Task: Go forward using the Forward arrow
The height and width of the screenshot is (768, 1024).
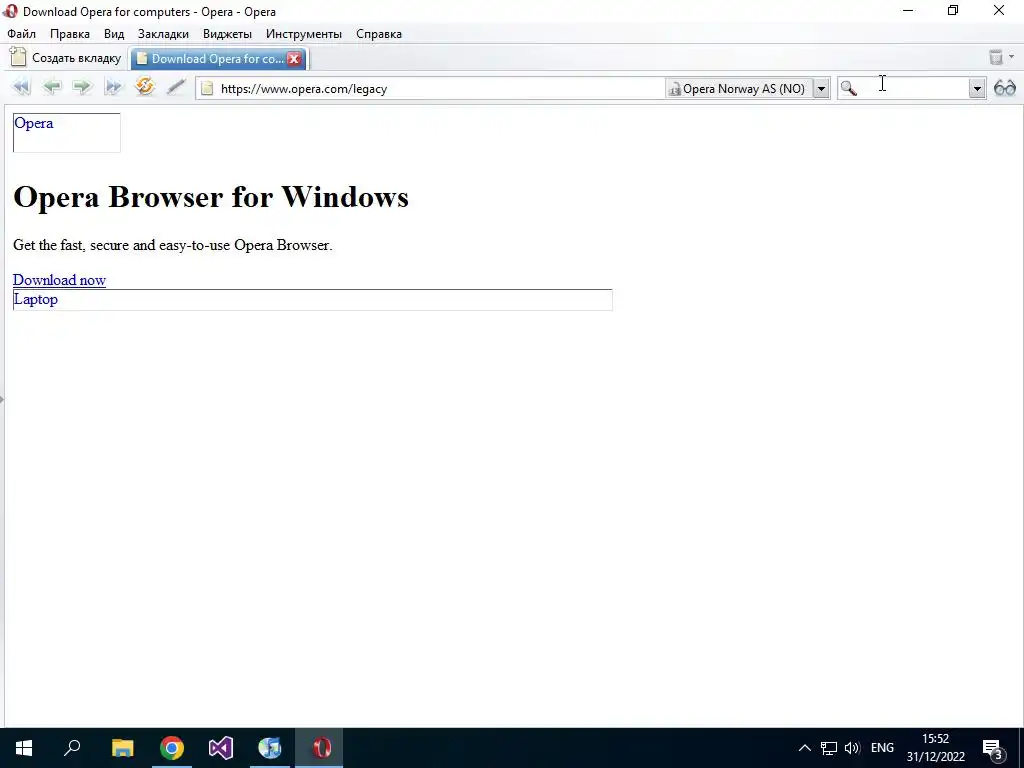Action: tap(82, 87)
